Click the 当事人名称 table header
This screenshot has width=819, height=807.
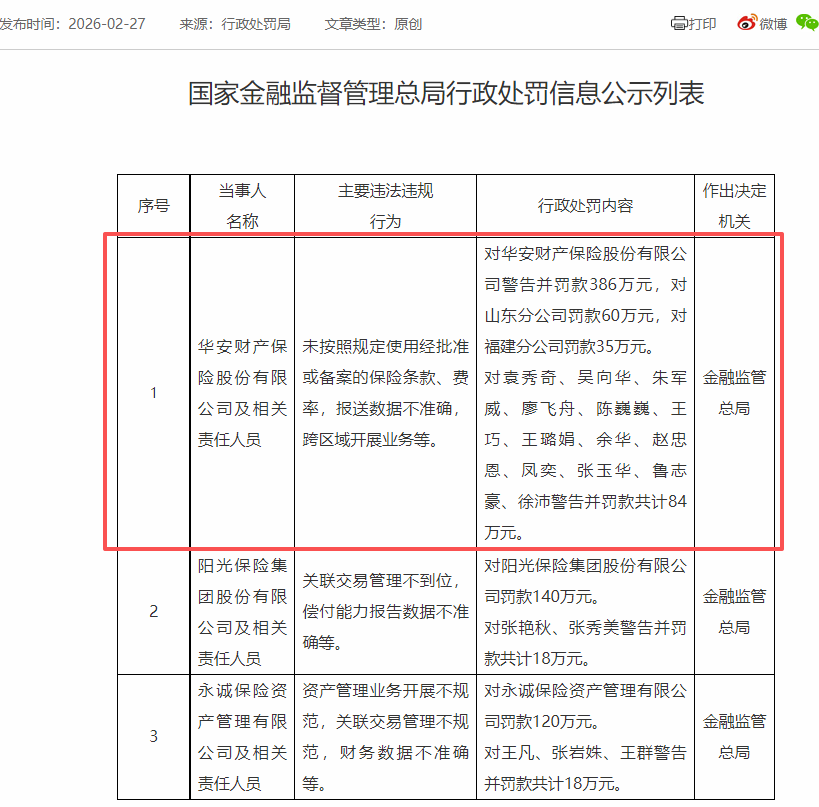(x=241, y=203)
